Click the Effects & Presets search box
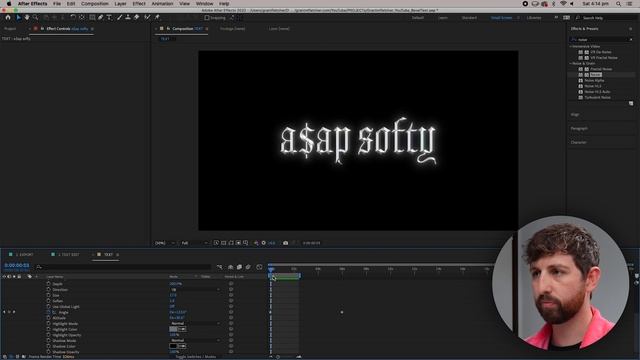The height and width of the screenshot is (360, 640). click(x=600, y=40)
